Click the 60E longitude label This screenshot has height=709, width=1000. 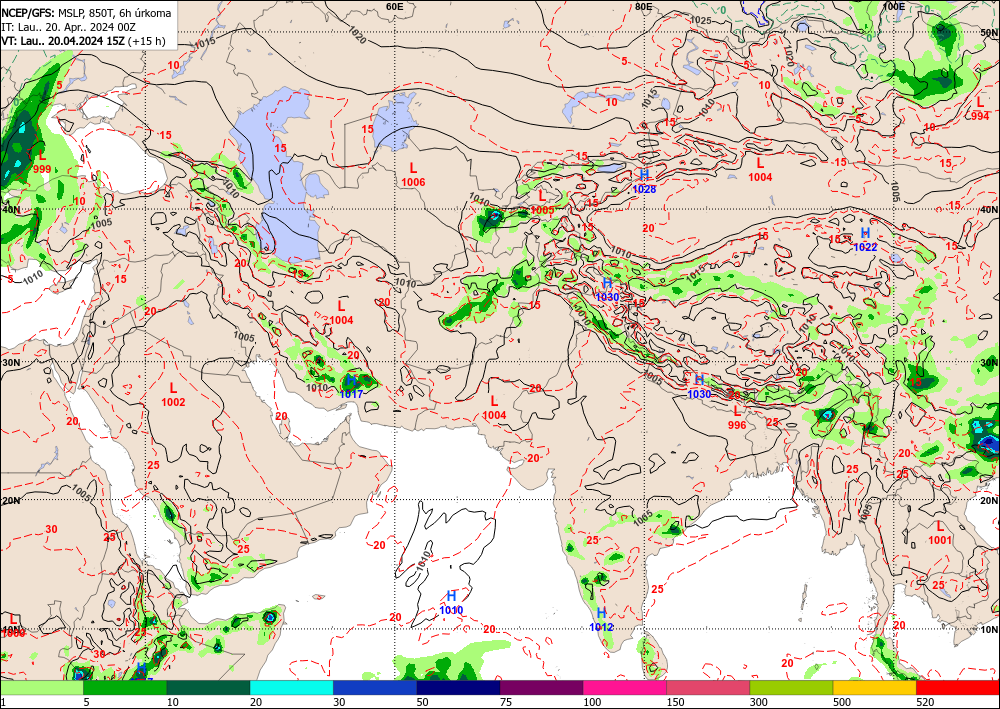(x=395, y=6)
